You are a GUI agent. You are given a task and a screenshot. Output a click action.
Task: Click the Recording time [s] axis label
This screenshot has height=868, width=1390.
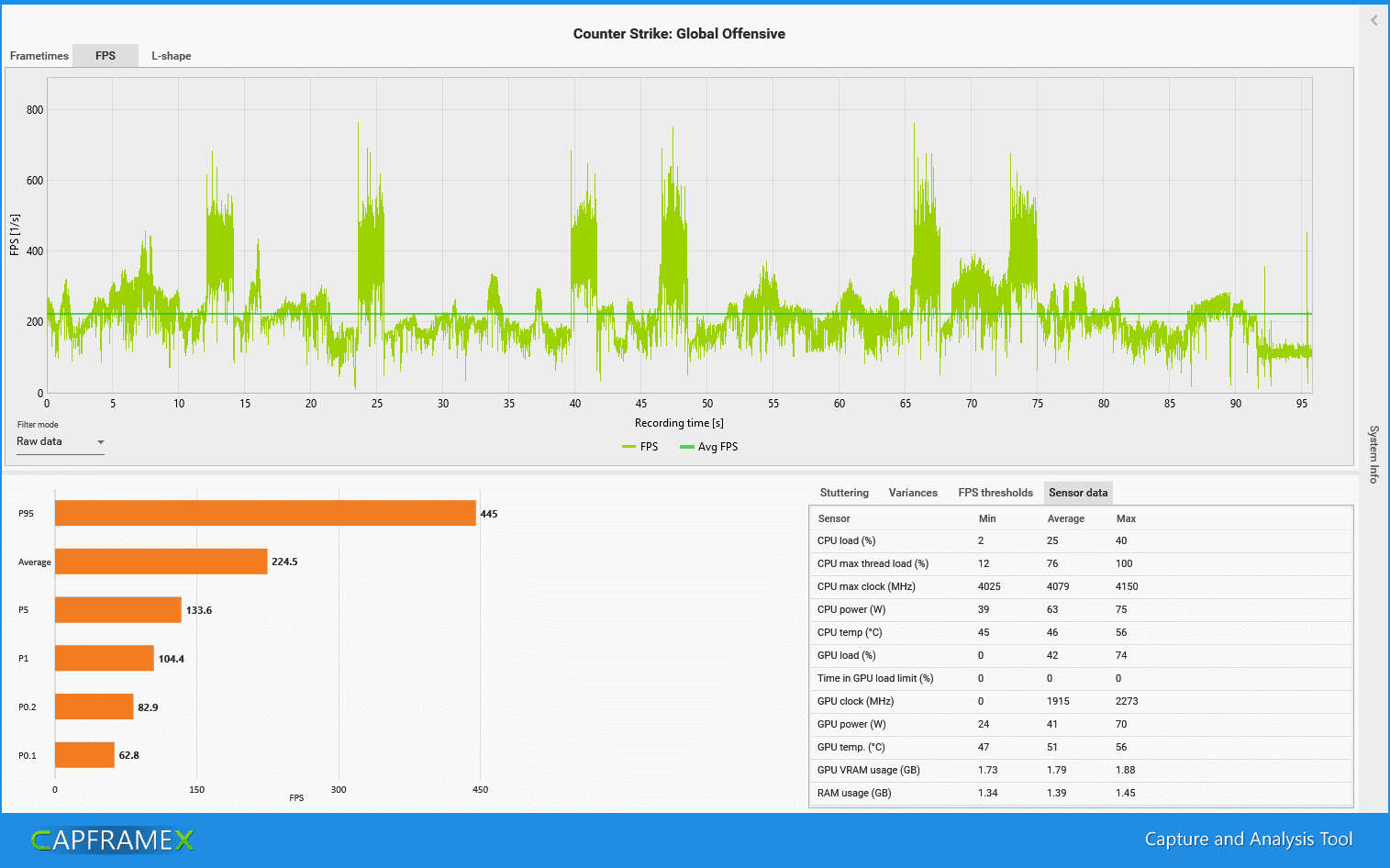(x=679, y=423)
